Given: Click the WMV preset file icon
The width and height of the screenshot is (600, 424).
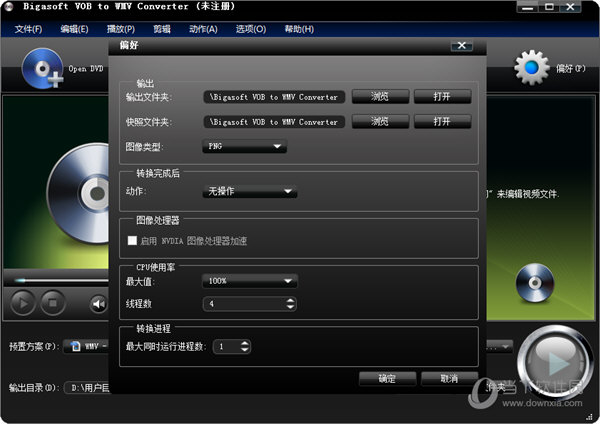Looking at the screenshot, I should 76,346.
